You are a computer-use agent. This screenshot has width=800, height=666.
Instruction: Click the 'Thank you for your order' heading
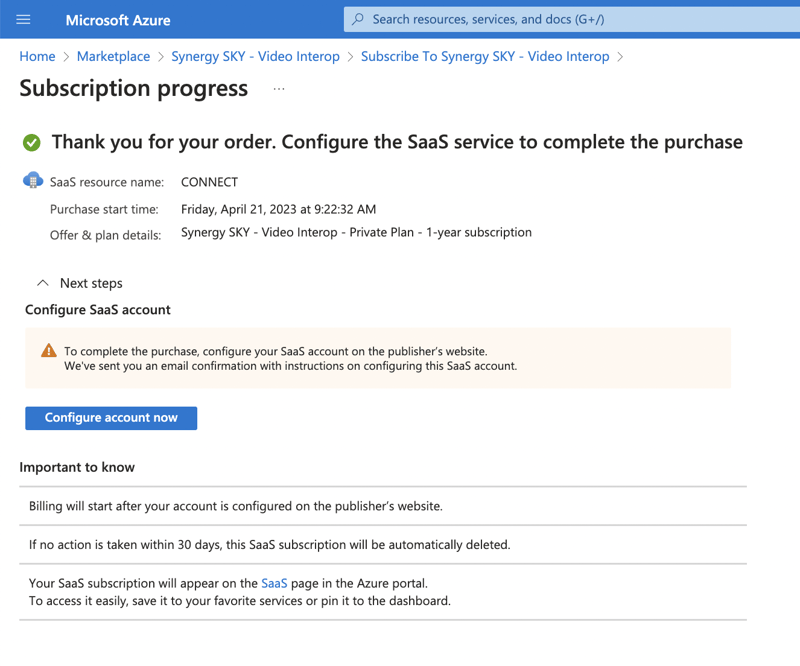point(397,142)
